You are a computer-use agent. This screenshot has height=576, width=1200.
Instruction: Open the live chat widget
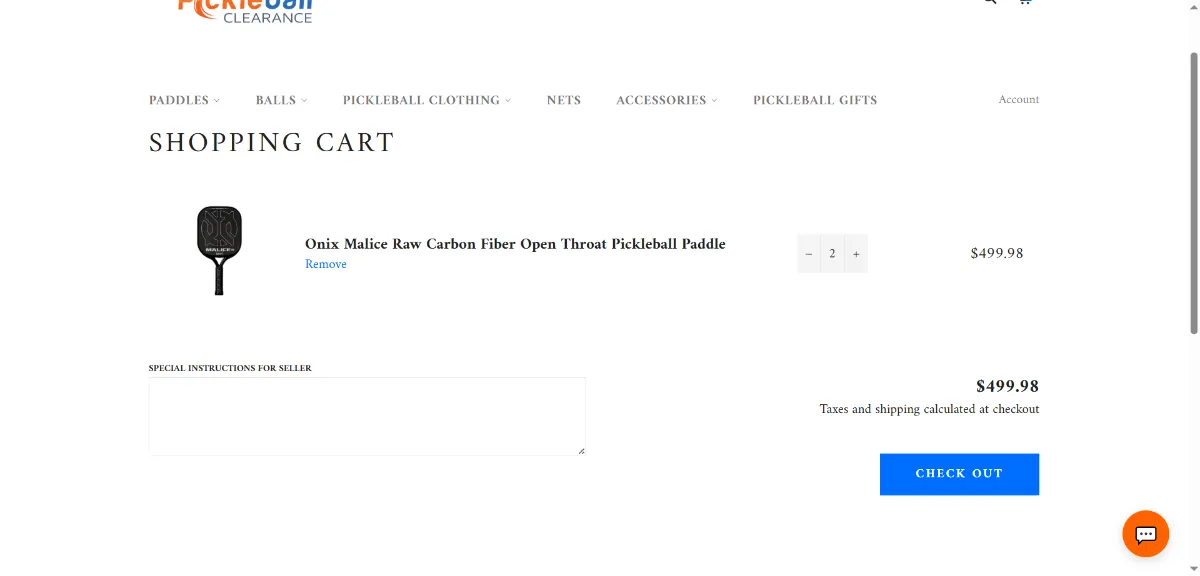pyautogui.click(x=1145, y=533)
